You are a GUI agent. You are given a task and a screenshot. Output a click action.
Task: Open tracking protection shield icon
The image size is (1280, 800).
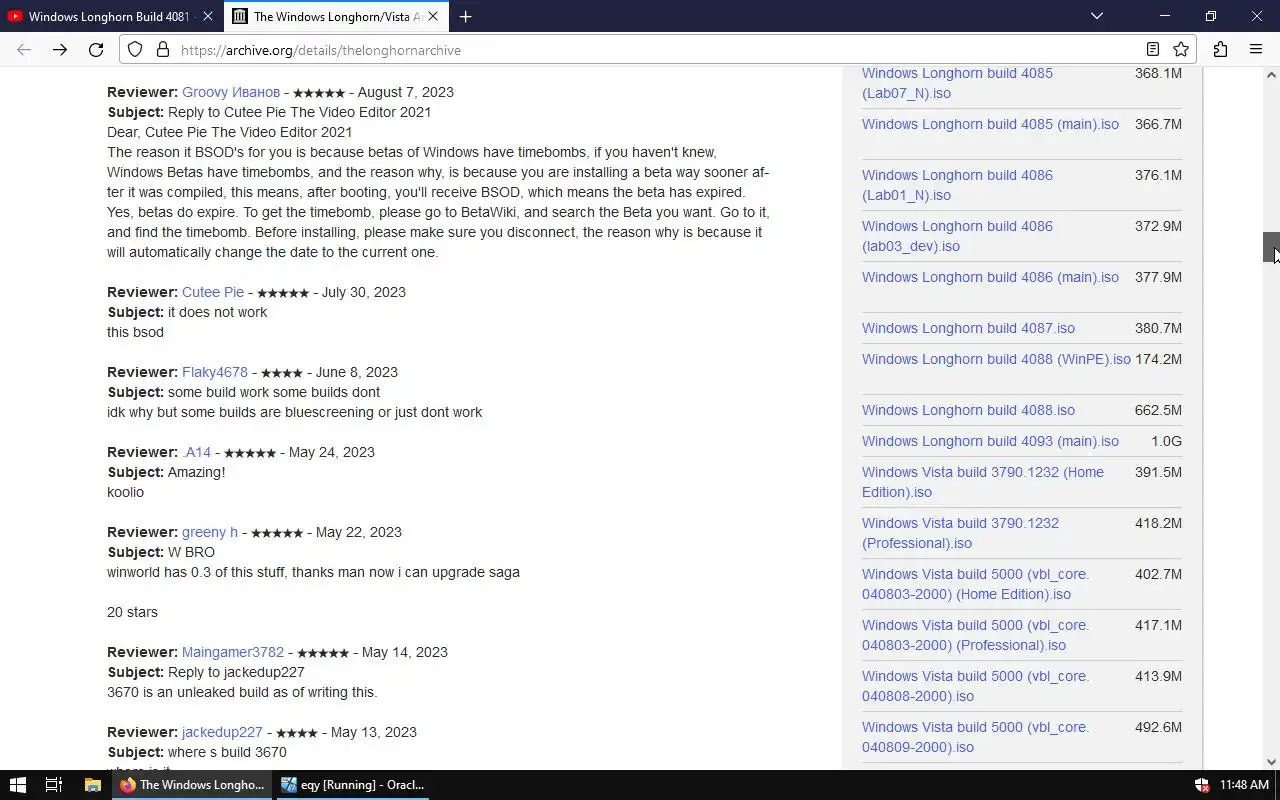coord(135,50)
